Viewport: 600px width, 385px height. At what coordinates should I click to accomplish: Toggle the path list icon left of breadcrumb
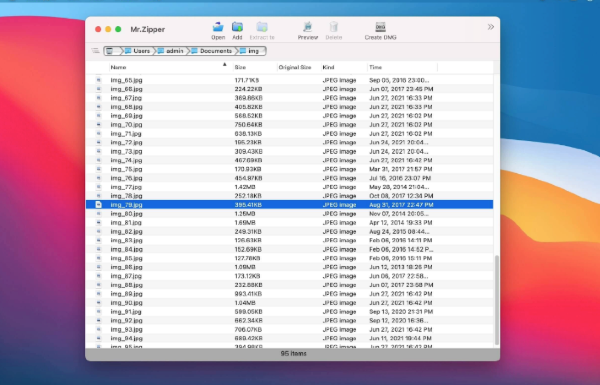coord(95,51)
